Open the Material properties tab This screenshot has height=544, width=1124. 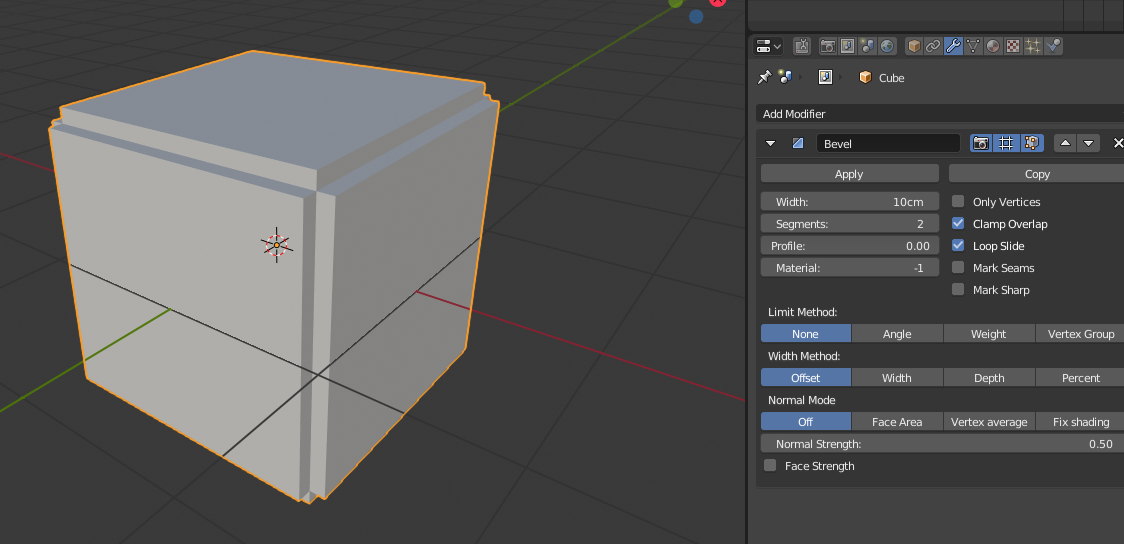tap(993, 47)
